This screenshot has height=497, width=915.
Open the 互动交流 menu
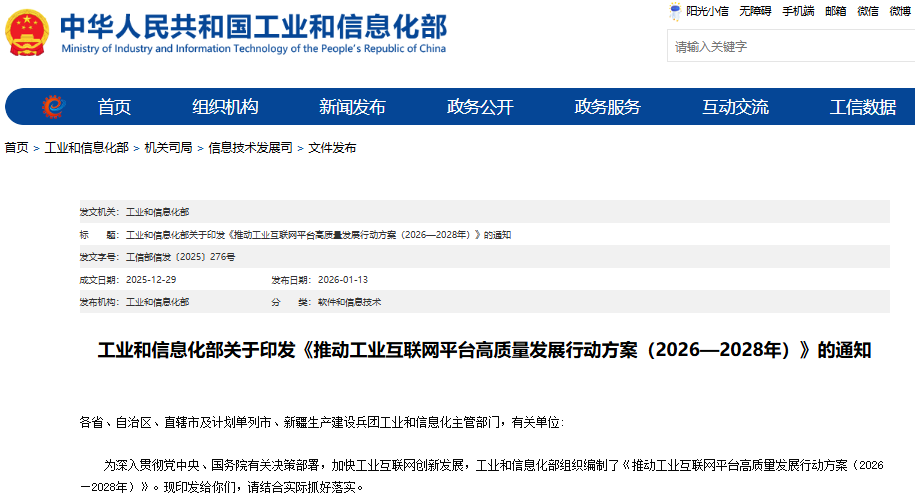point(735,107)
